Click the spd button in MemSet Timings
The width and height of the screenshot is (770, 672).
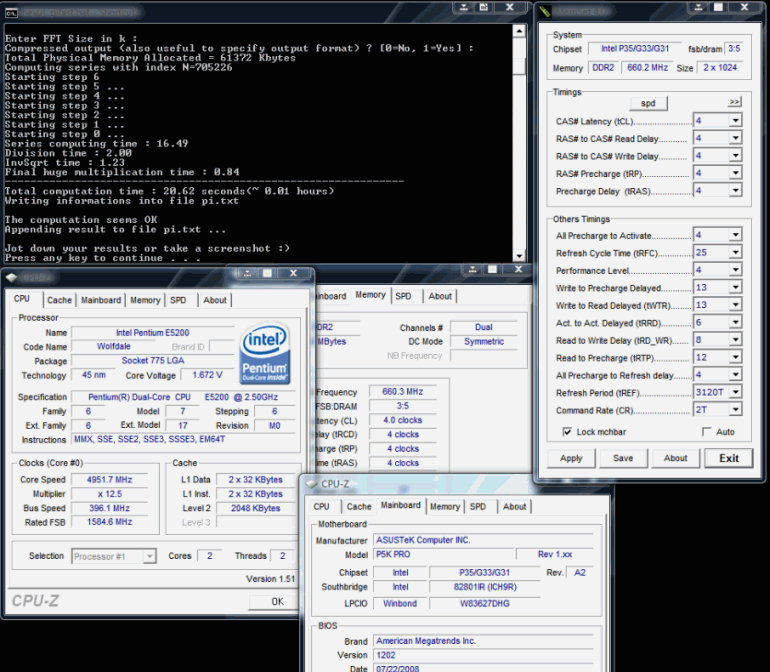pos(648,103)
